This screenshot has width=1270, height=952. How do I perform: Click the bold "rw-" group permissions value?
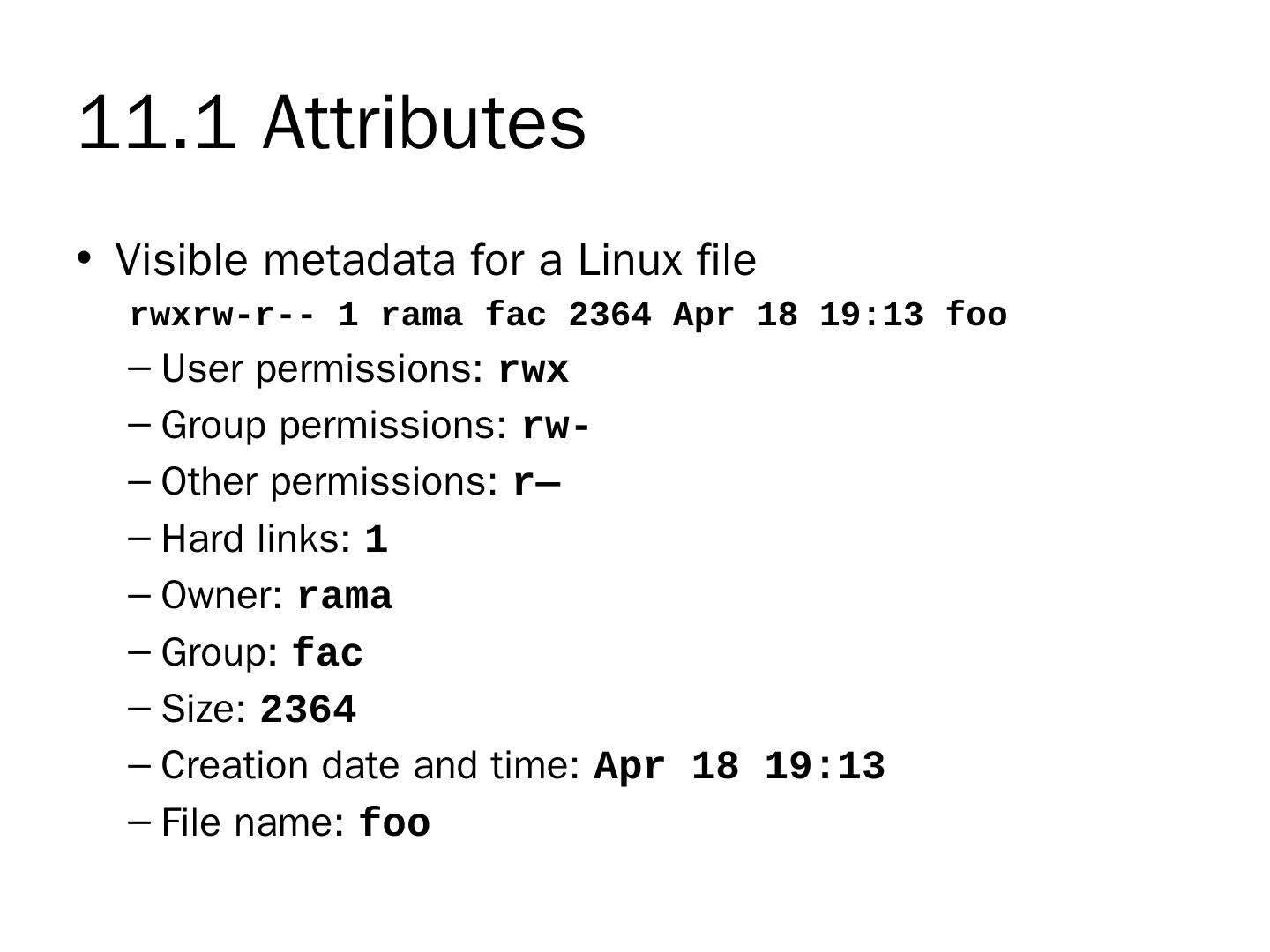pyautogui.click(x=557, y=428)
